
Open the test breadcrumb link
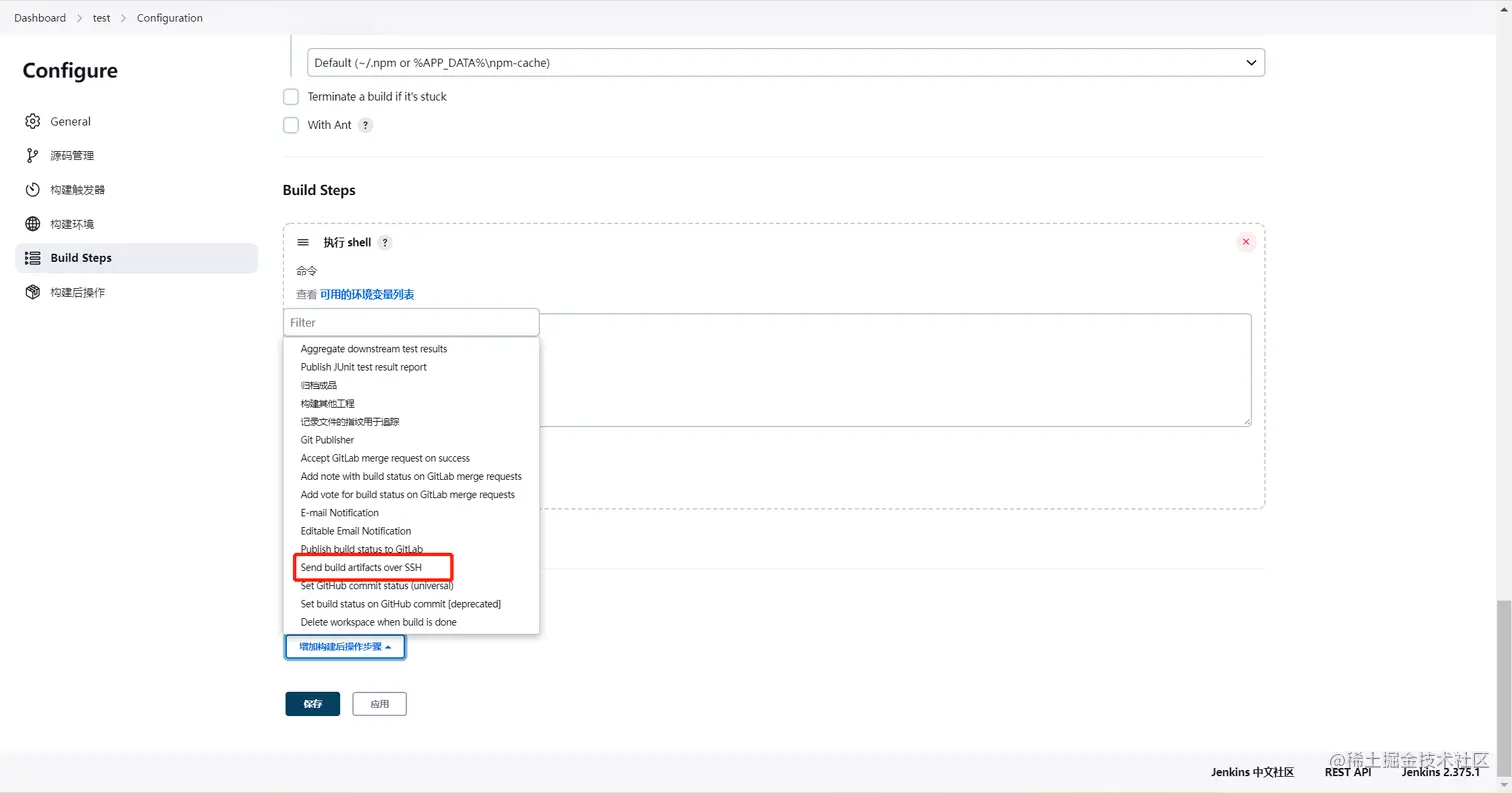click(x=102, y=18)
